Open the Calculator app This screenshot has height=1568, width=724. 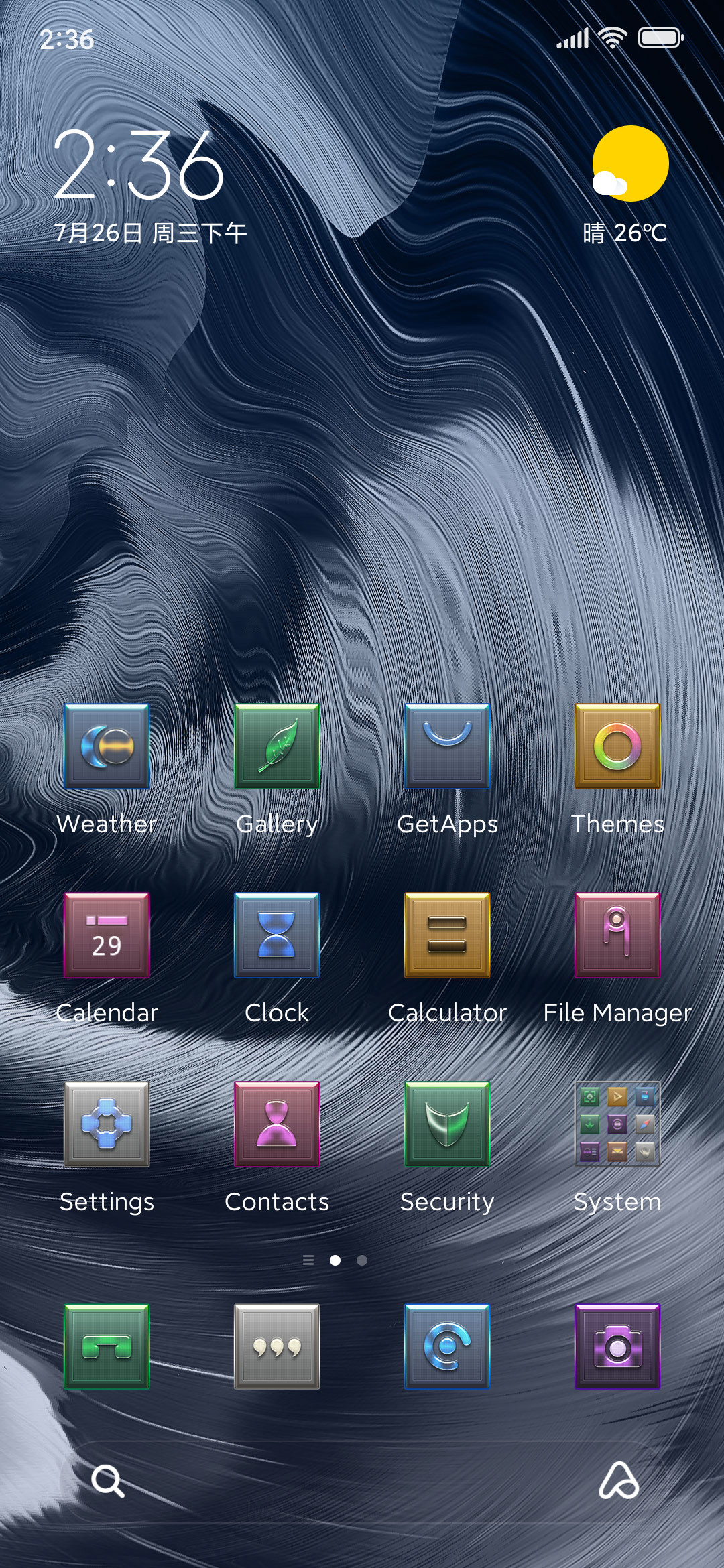[447, 935]
